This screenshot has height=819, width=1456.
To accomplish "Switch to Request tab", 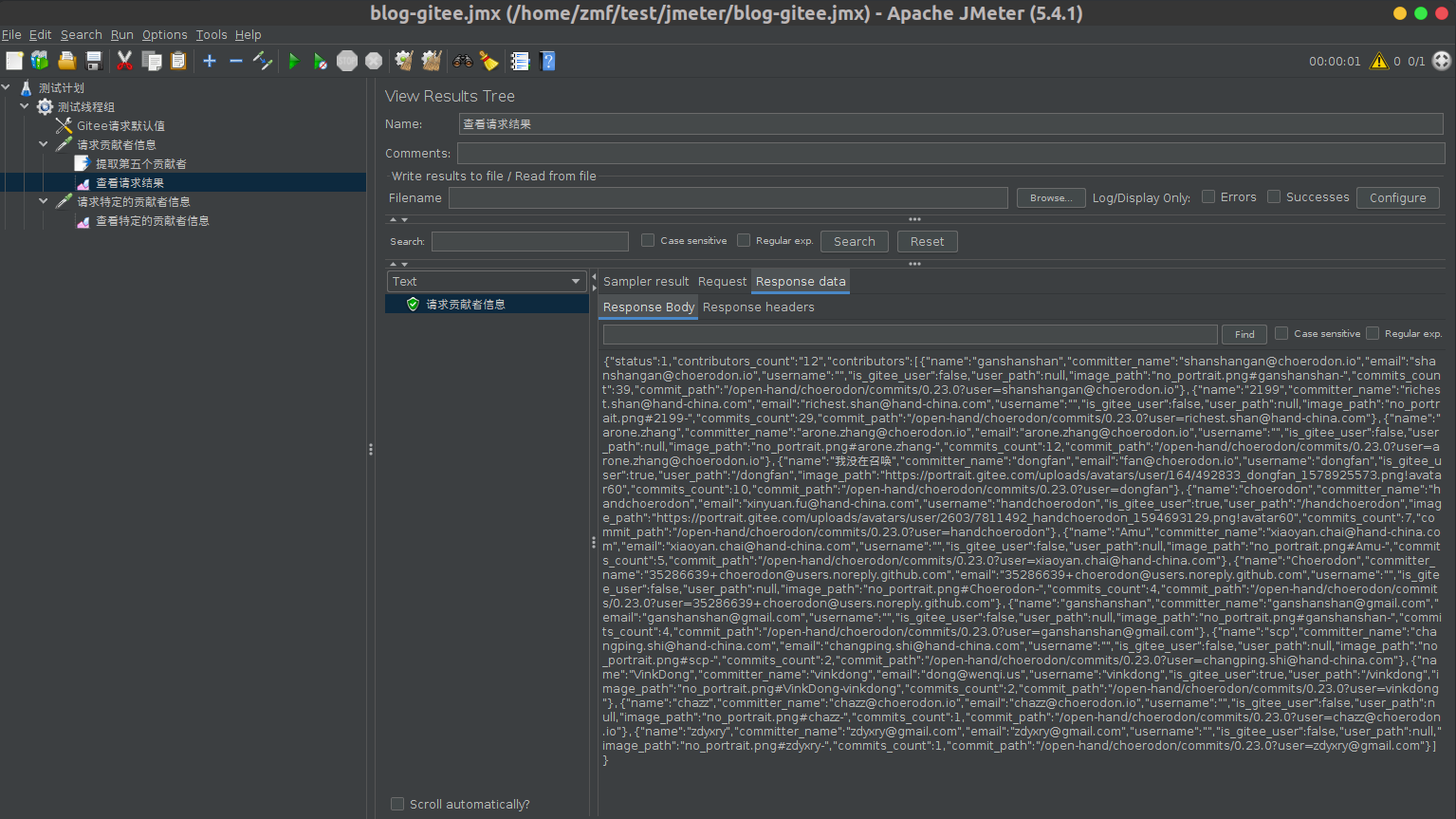I will [x=722, y=281].
